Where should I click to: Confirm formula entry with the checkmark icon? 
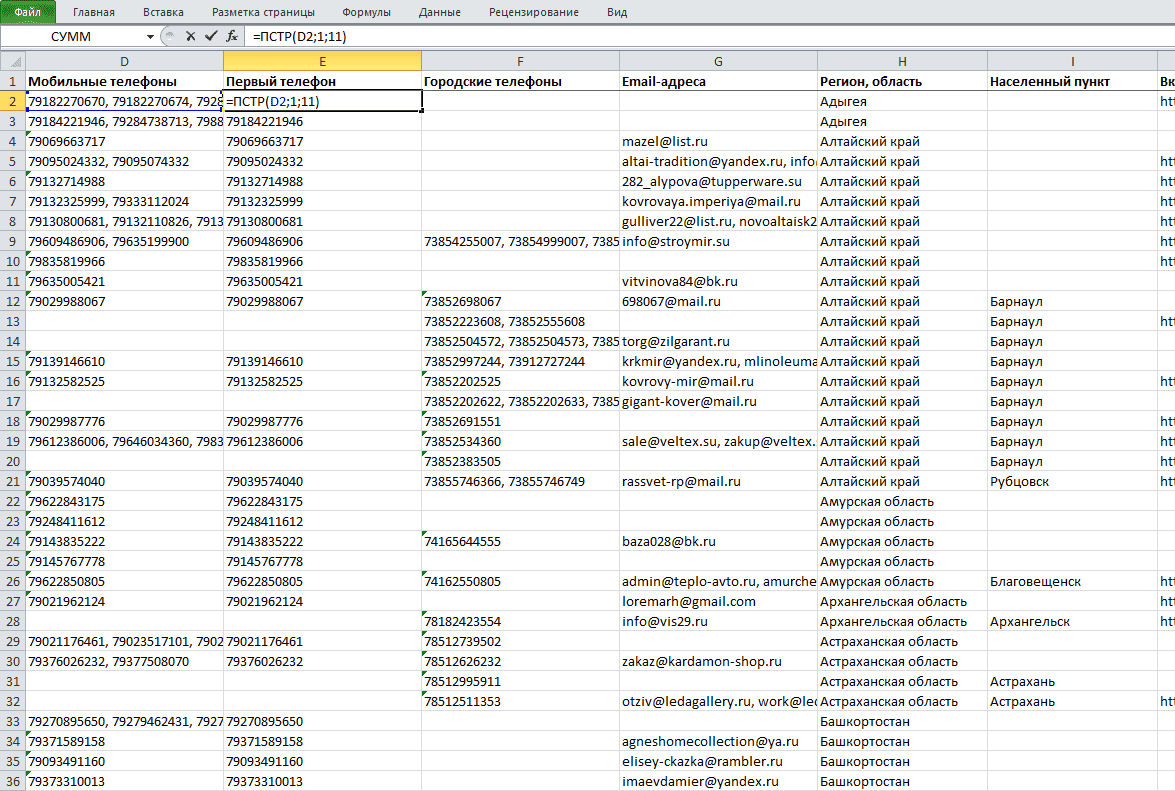click(x=211, y=36)
